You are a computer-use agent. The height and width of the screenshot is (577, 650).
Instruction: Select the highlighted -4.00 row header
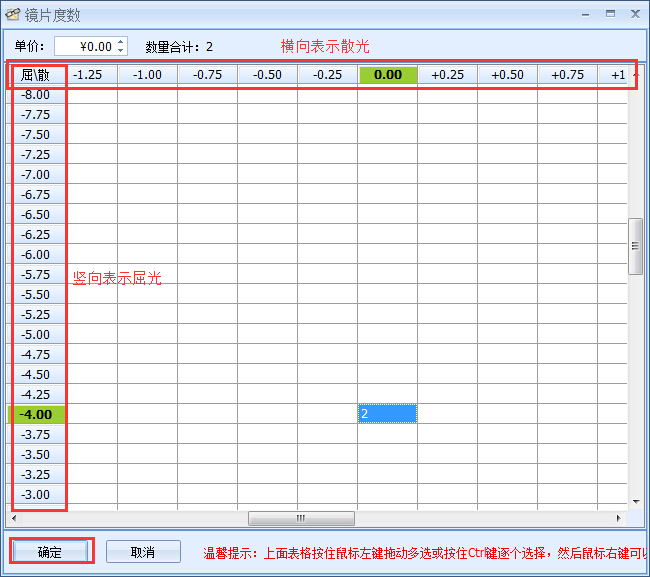pyautogui.click(x=36, y=414)
